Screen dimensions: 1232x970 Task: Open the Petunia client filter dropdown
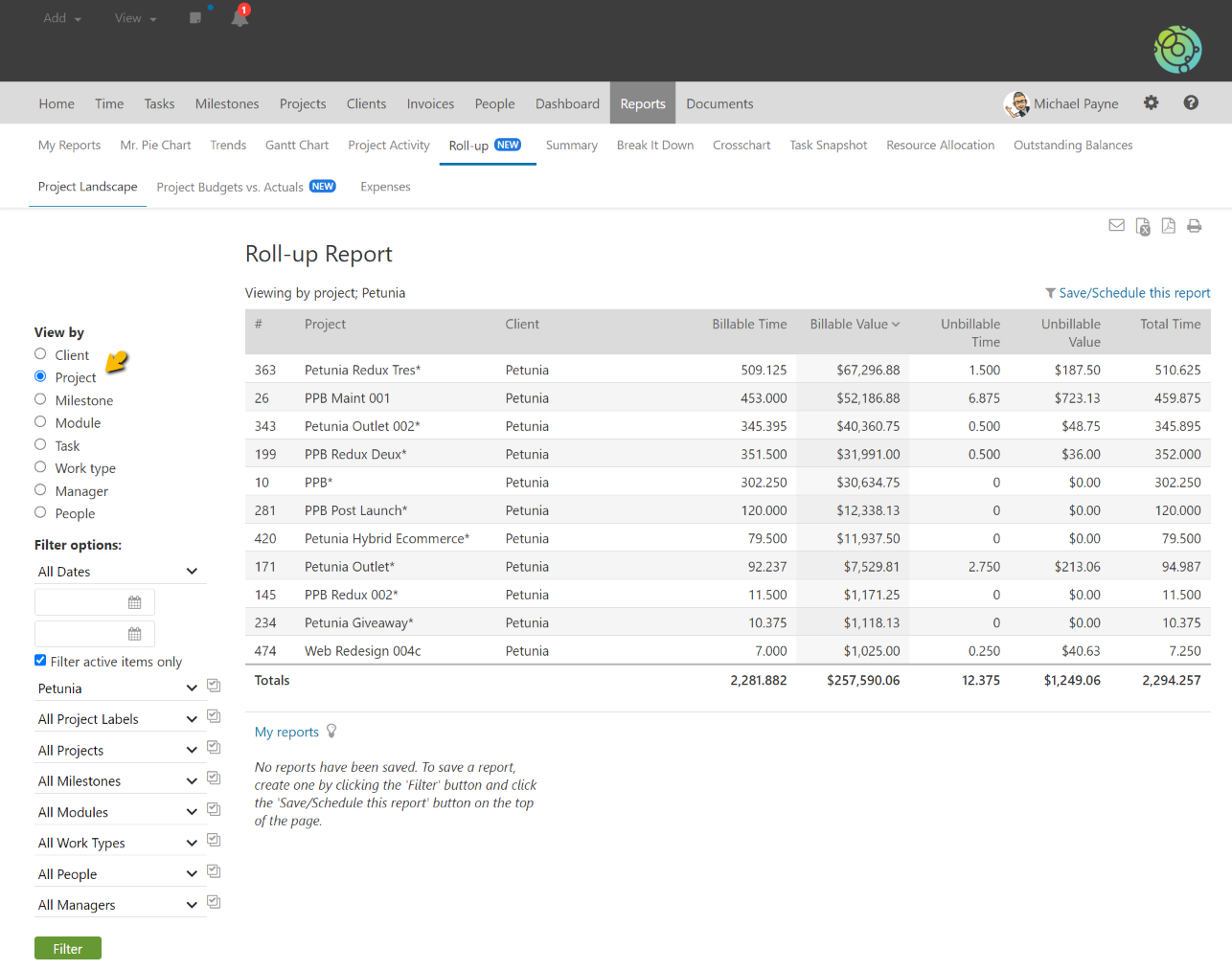coord(119,688)
